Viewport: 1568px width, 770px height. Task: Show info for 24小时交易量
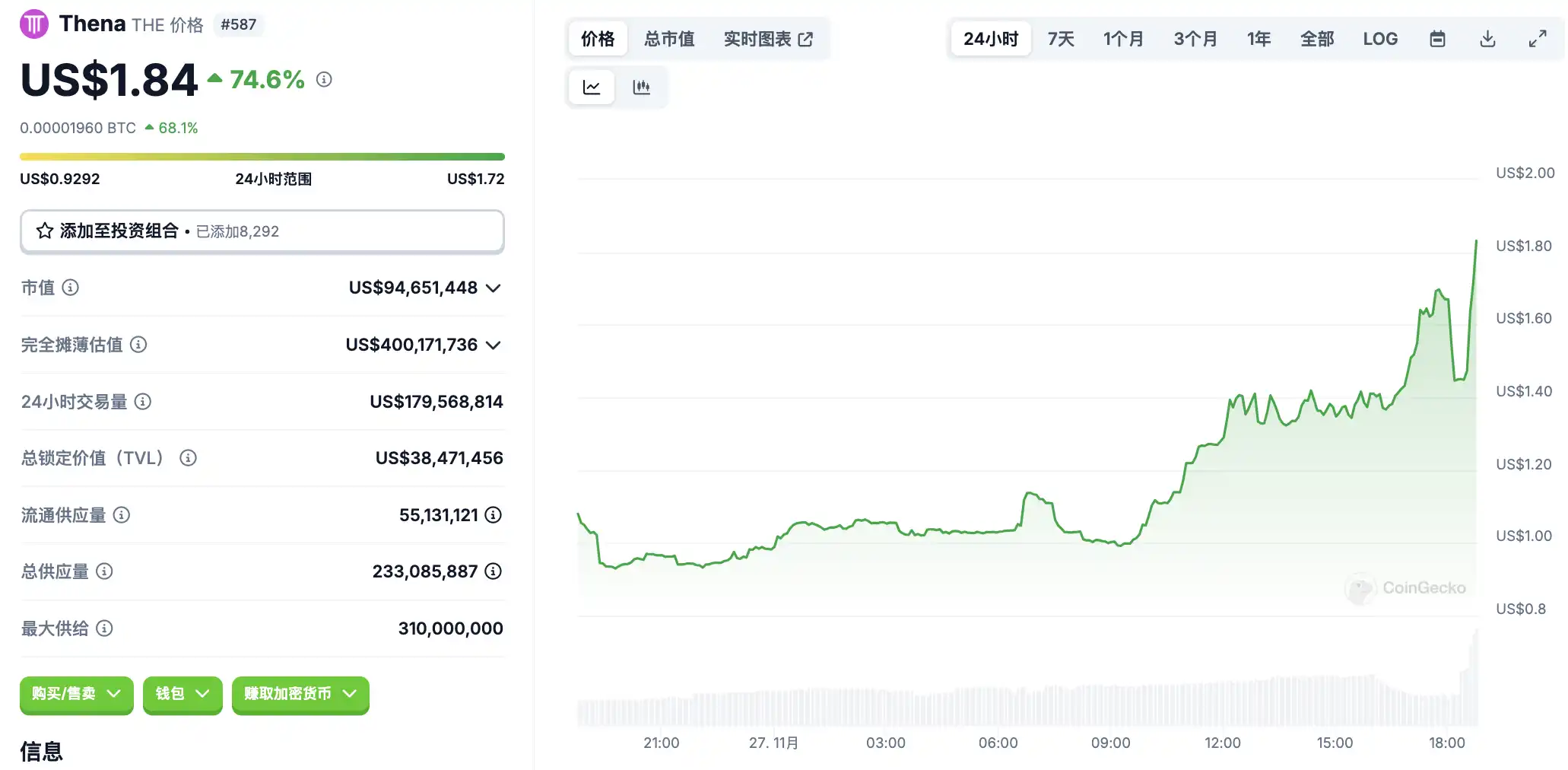143,402
